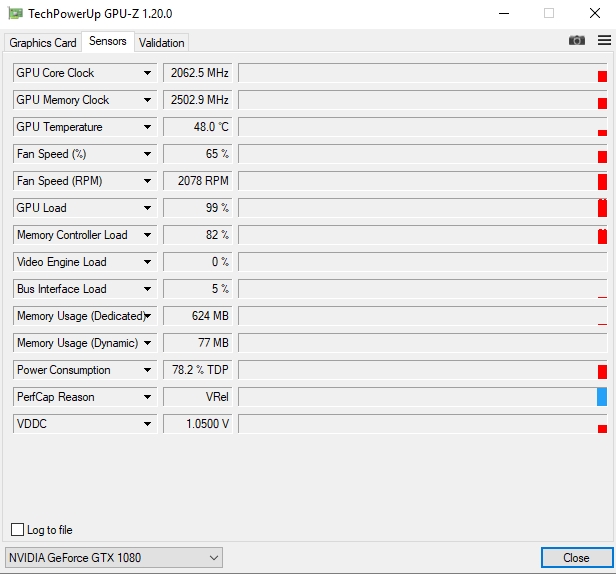The width and height of the screenshot is (616, 574).
Task: Click the 82 % memory controller value
Action: [x=198, y=235]
